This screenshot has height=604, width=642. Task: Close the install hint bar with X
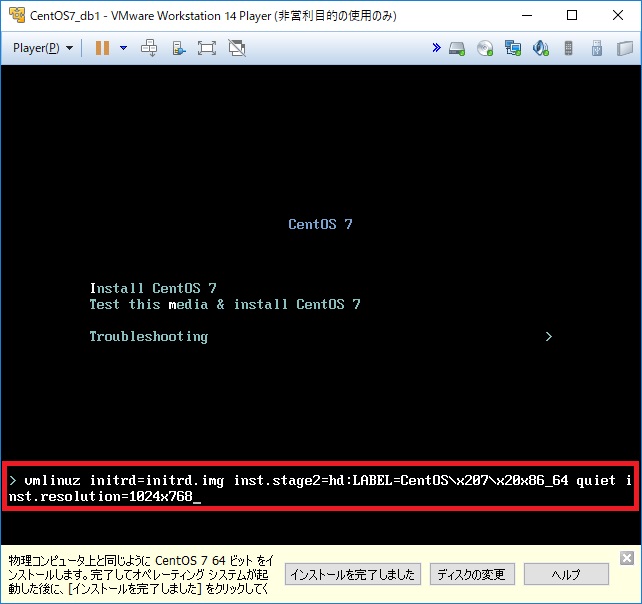point(627,558)
